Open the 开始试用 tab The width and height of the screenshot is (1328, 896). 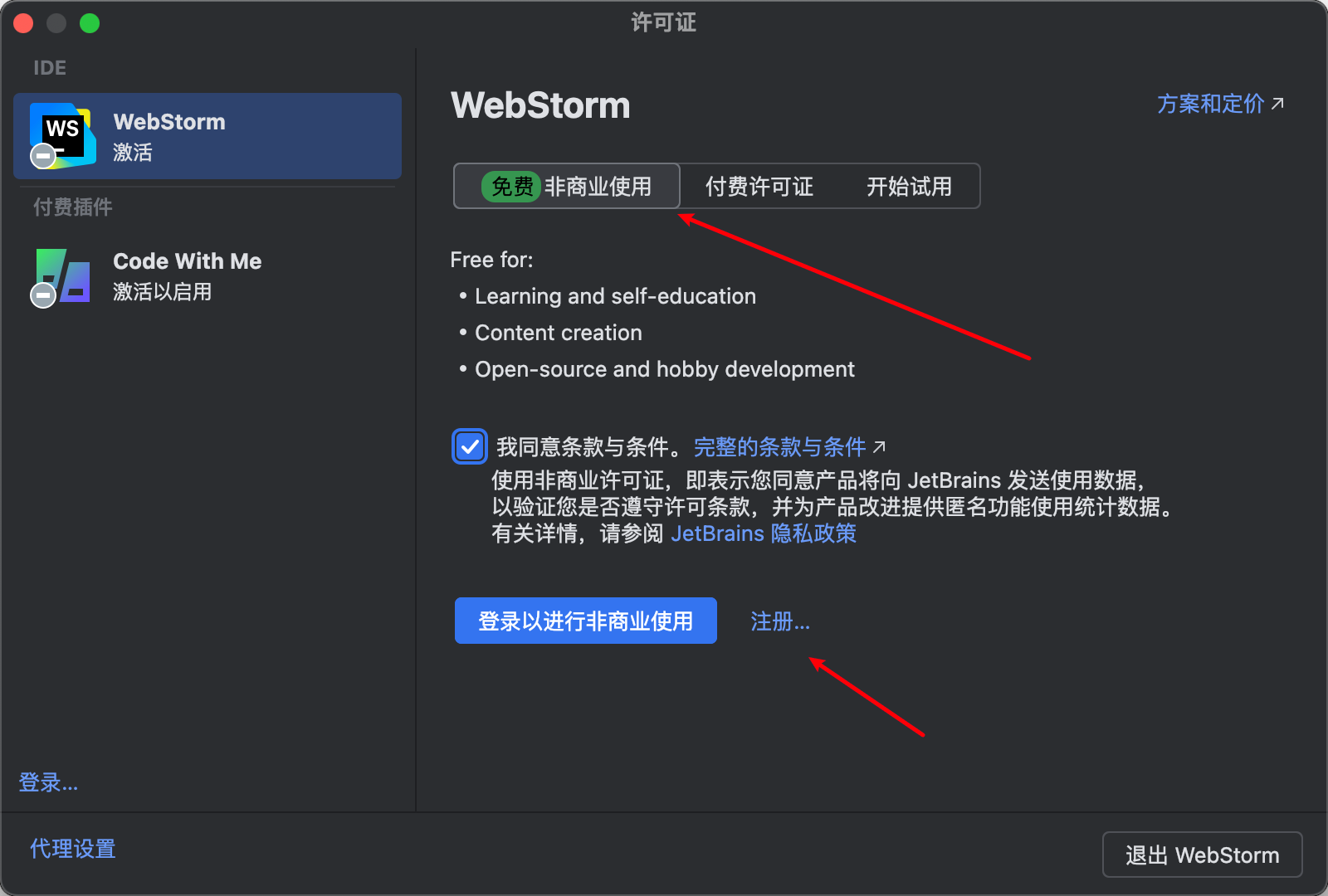click(x=909, y=186)
